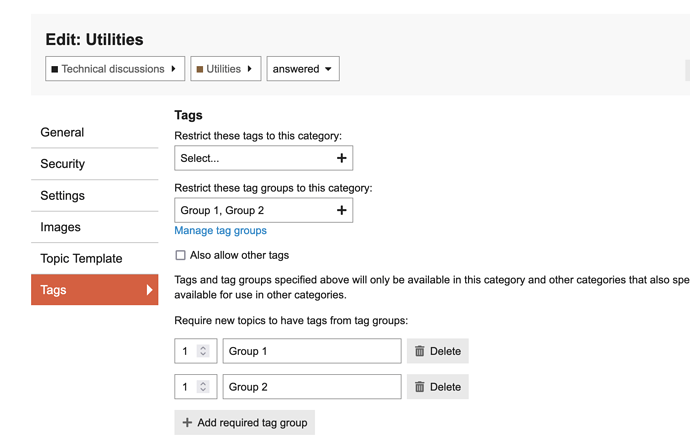Delete the Group 2 required tag group
Image resolution: width=690 pixels, height=446 pixels.
[438, 387]
